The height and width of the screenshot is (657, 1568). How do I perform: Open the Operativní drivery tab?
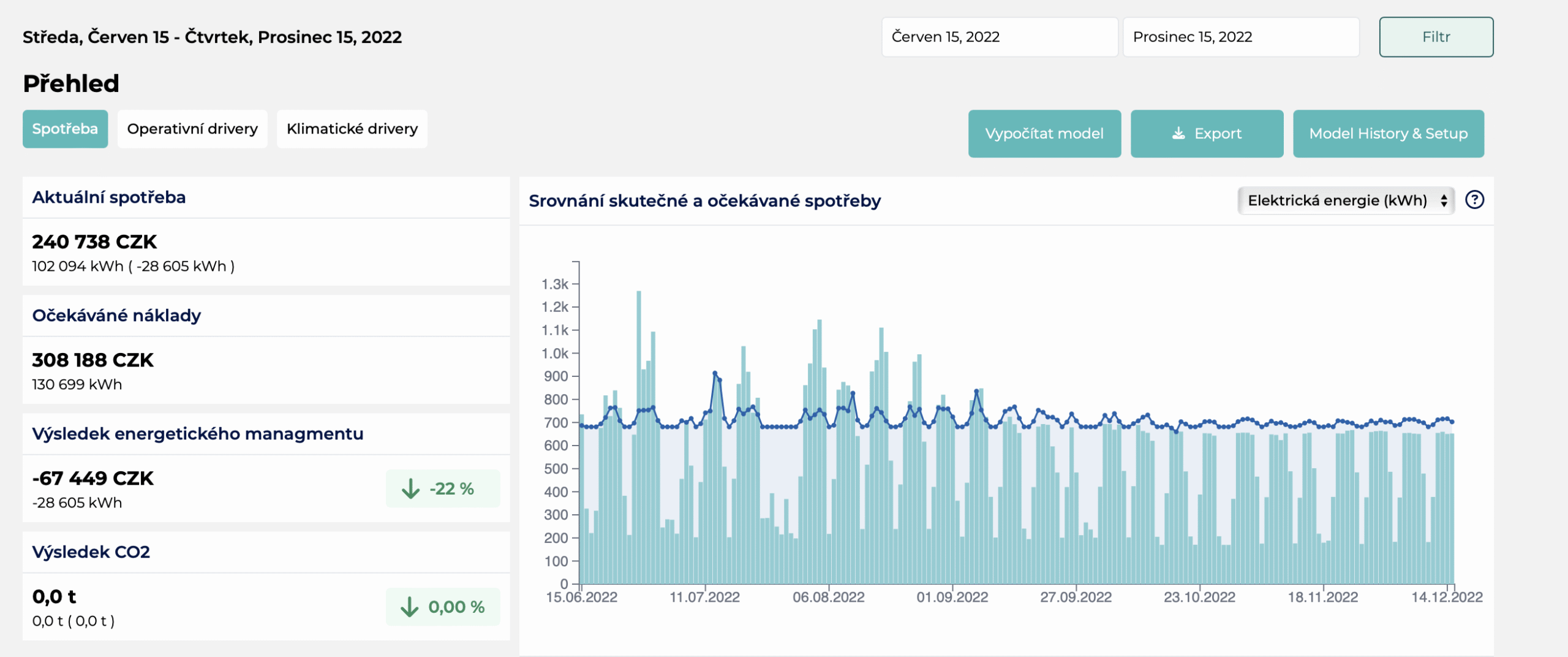click(x=192, y=129)
